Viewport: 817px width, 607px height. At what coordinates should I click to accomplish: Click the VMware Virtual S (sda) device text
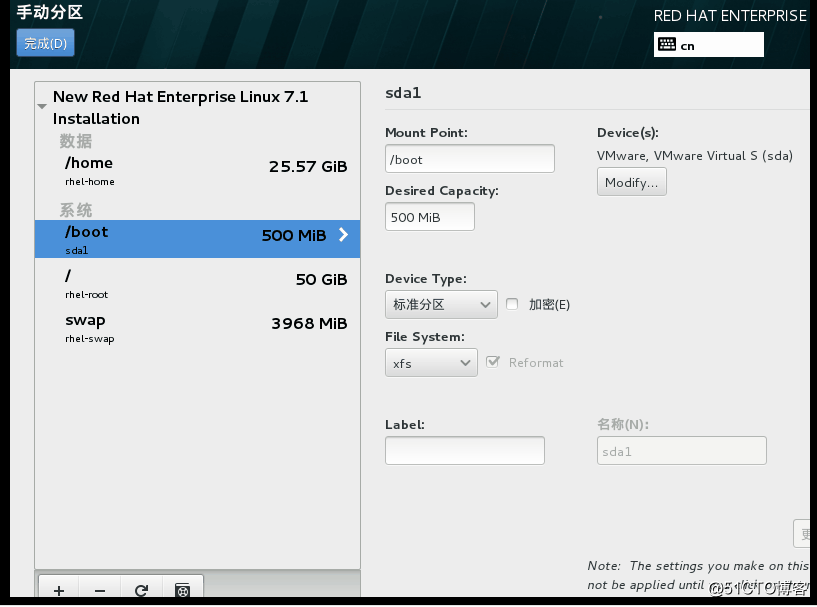[x=695, y=156]
